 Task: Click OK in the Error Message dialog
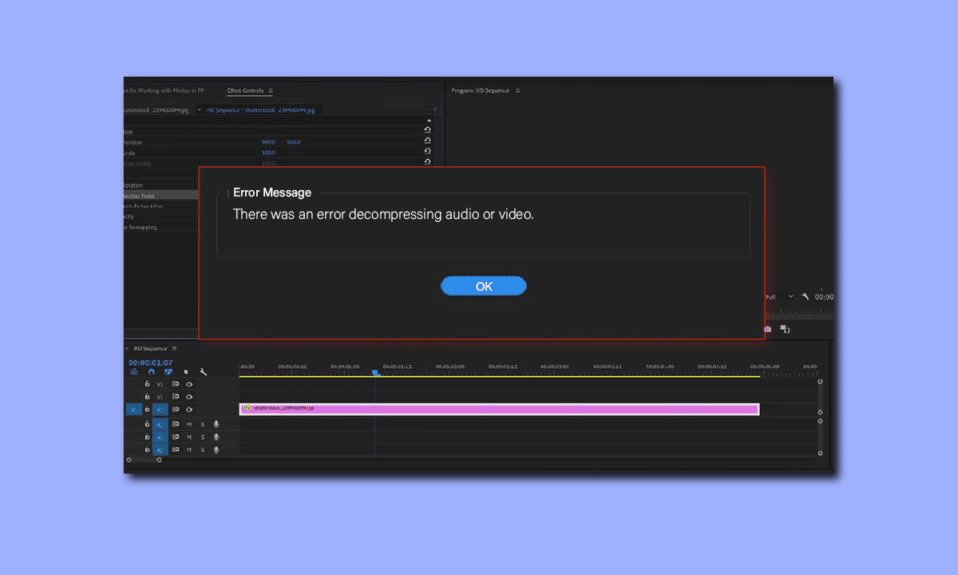pyautogui.click(x=483, y=286)
